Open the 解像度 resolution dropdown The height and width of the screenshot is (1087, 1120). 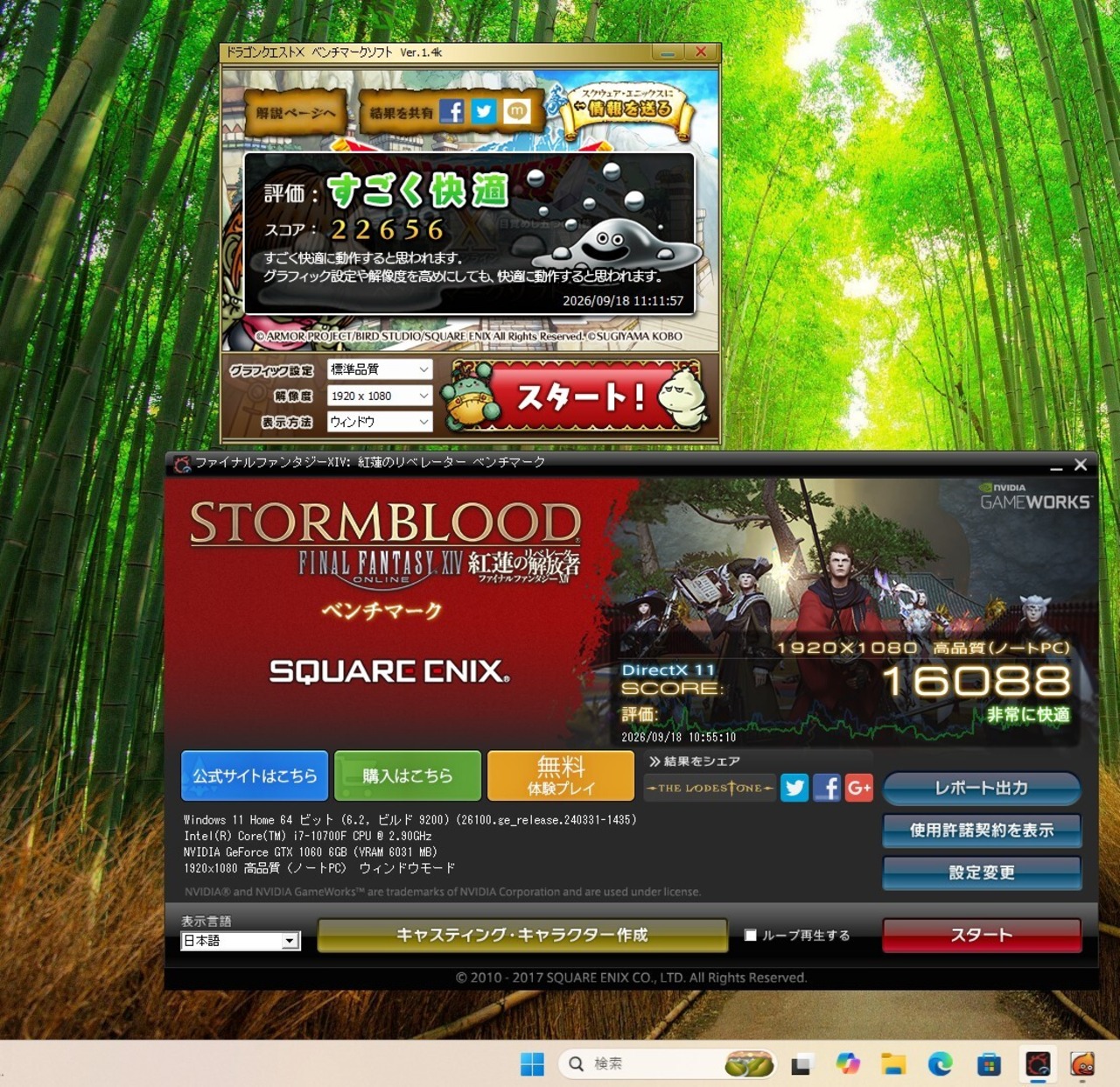[x=380, y=396]
